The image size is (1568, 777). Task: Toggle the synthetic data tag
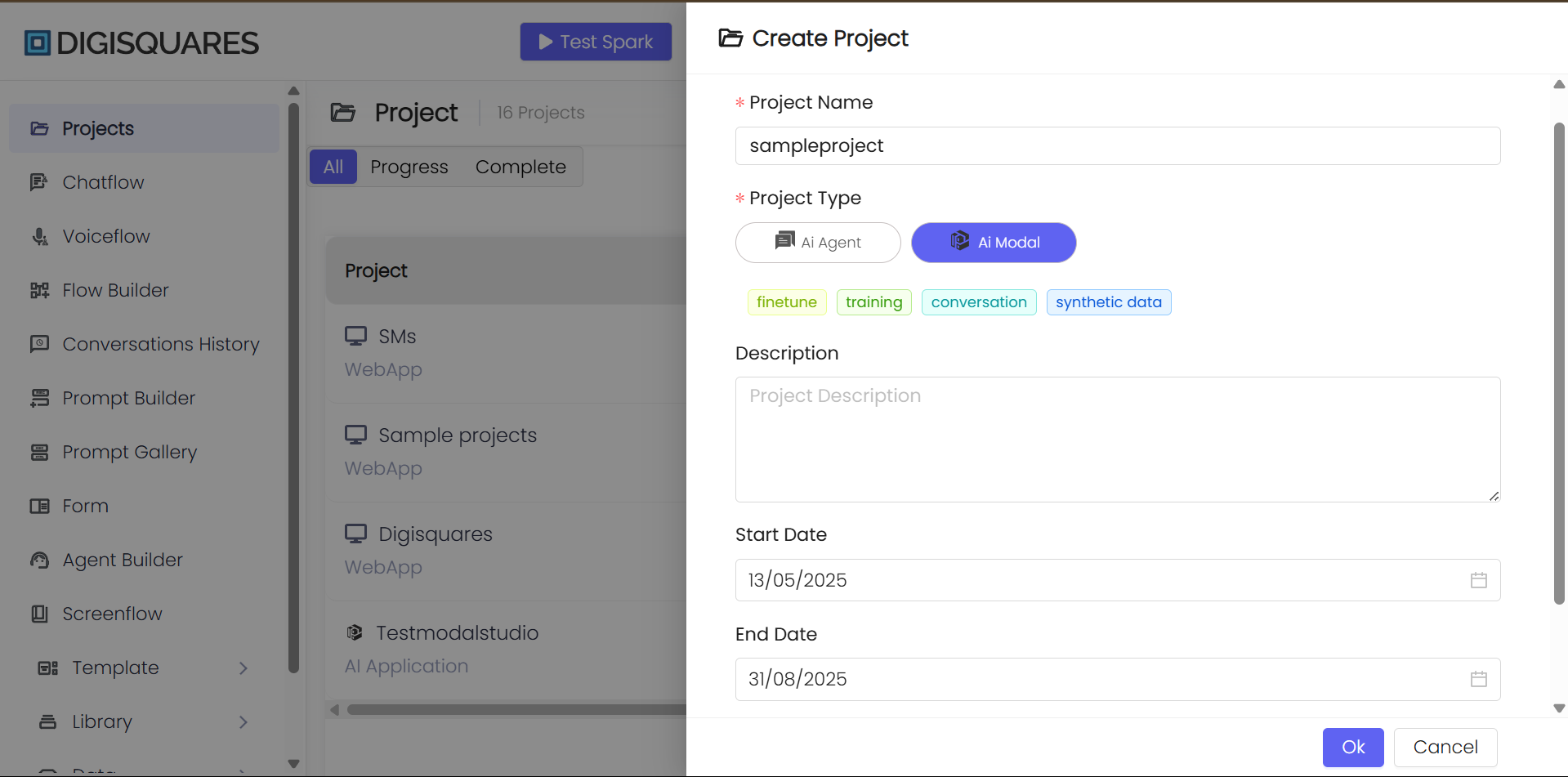[x=1109, y=302]
